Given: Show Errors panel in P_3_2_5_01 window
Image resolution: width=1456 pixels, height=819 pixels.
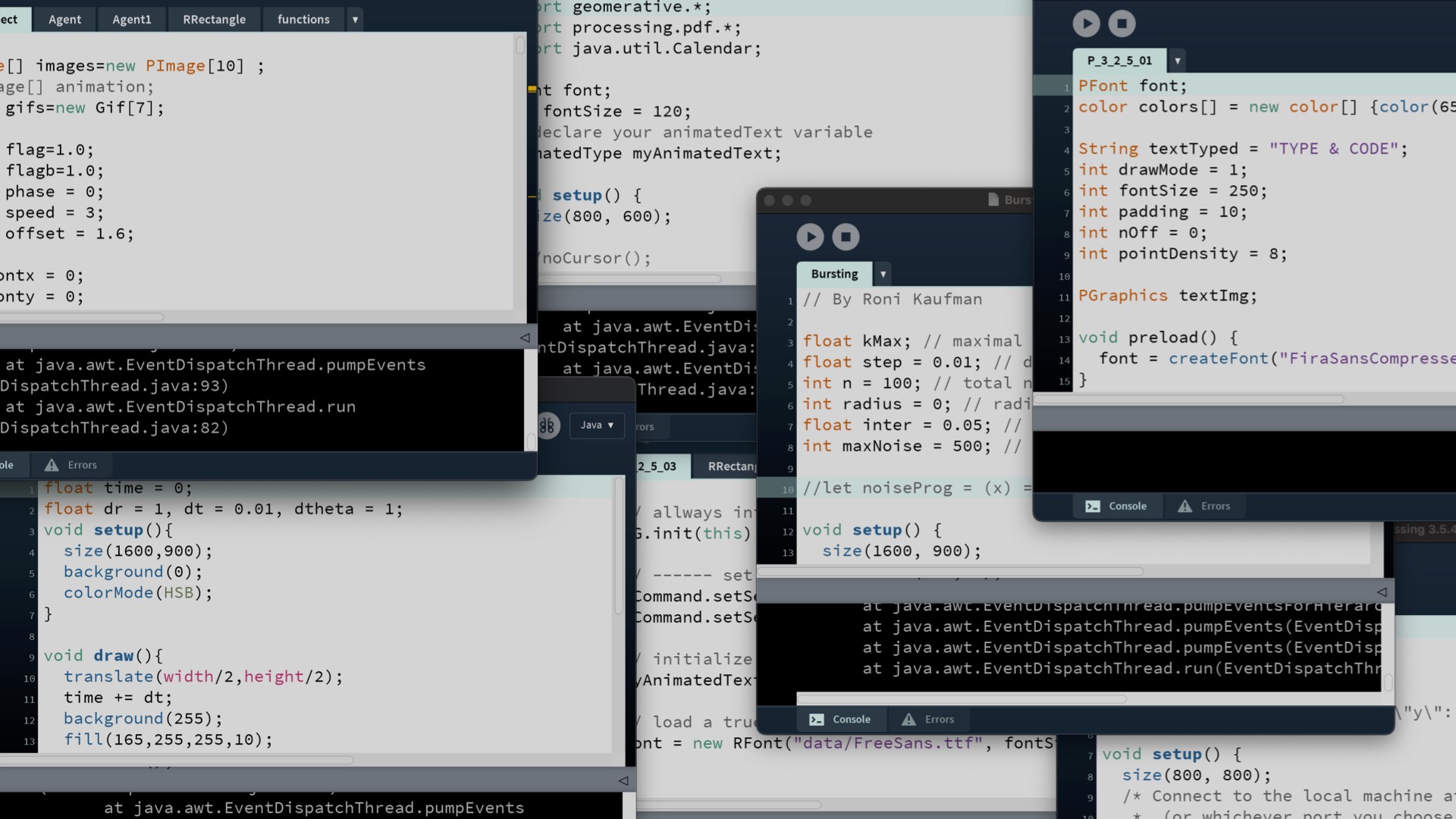Looking at the screenshot, I should 1203,507.
